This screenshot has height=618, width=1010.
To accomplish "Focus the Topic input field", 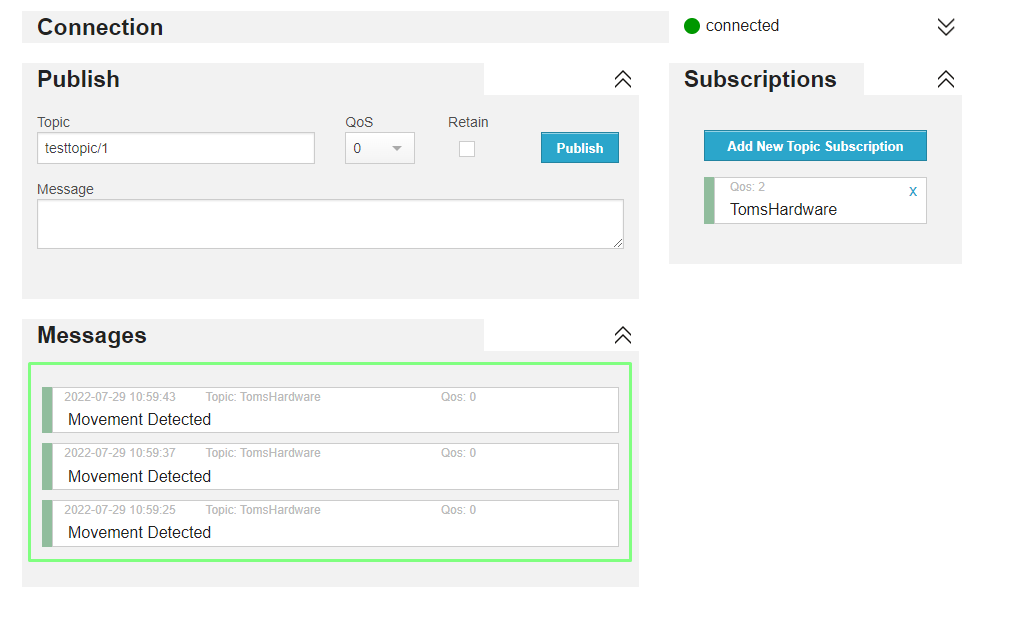I will pos(176,148).
